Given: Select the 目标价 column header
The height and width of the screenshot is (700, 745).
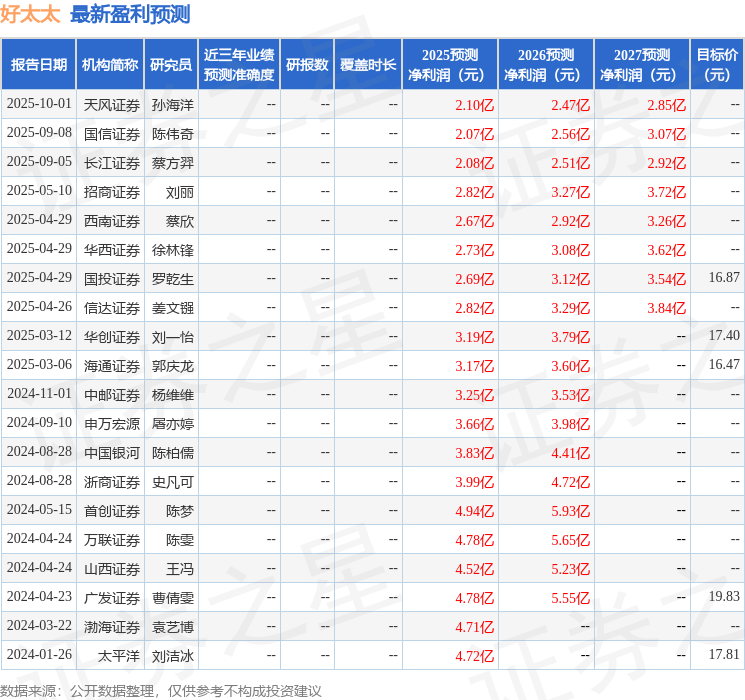Looking at the screenshot, I should tap(717, 64).
